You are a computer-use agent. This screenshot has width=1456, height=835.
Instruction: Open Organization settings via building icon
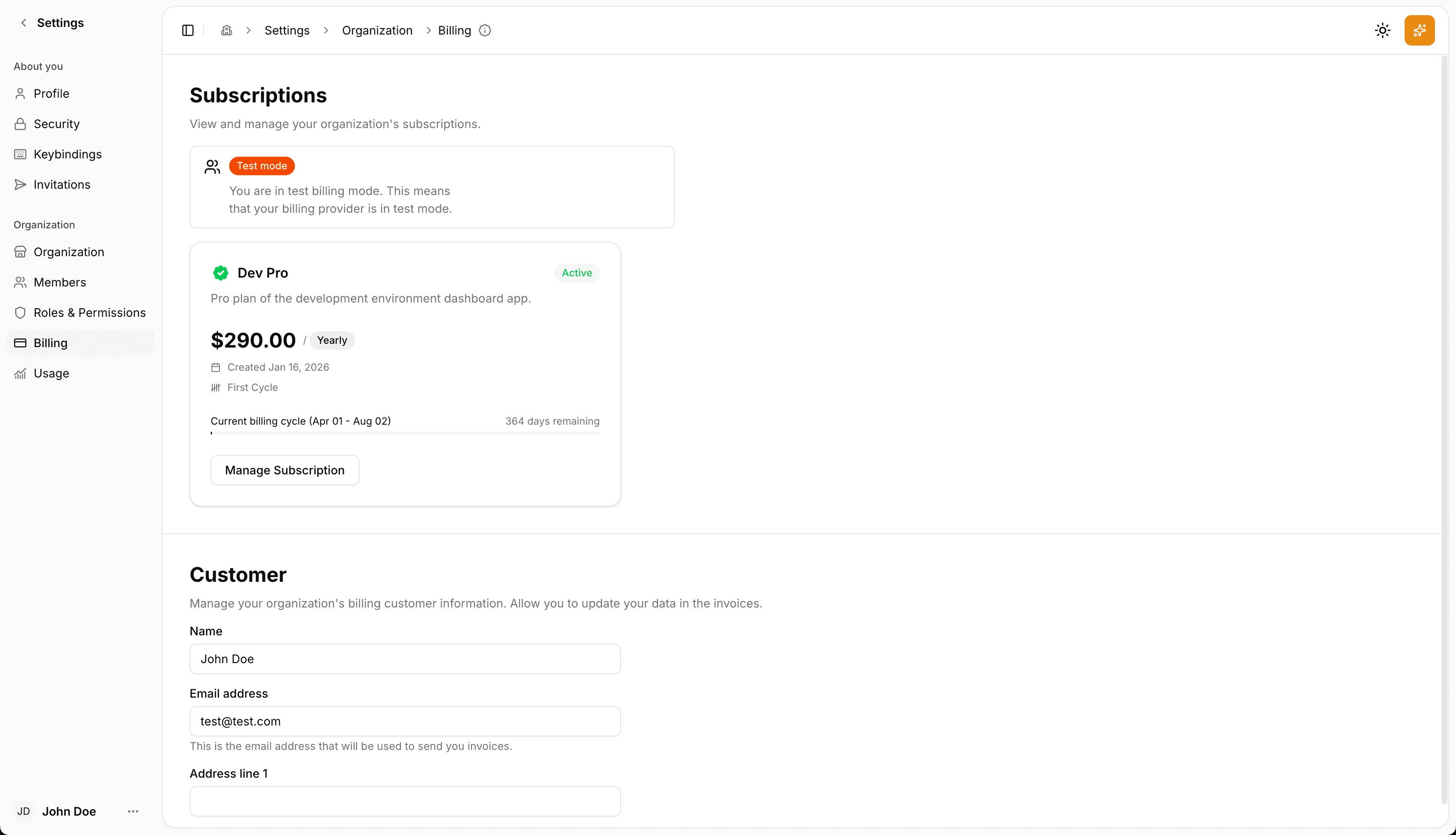[20, 252]
